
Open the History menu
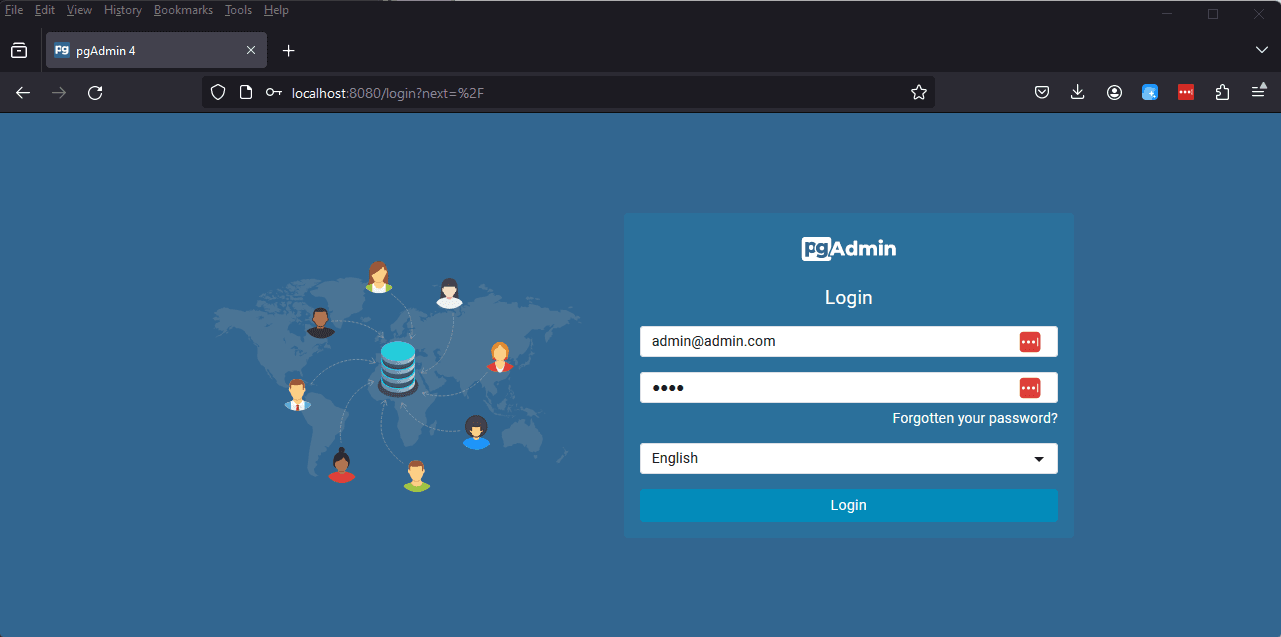[x=123, y=10]
